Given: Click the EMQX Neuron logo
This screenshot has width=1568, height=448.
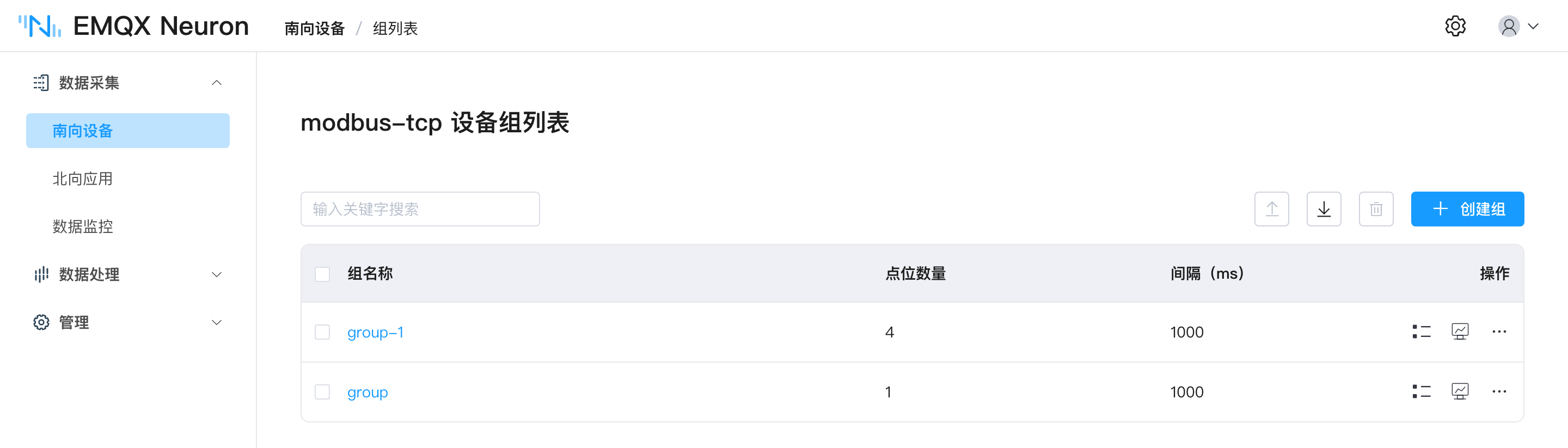Looking at the screenshot, I should click(133, 26).
